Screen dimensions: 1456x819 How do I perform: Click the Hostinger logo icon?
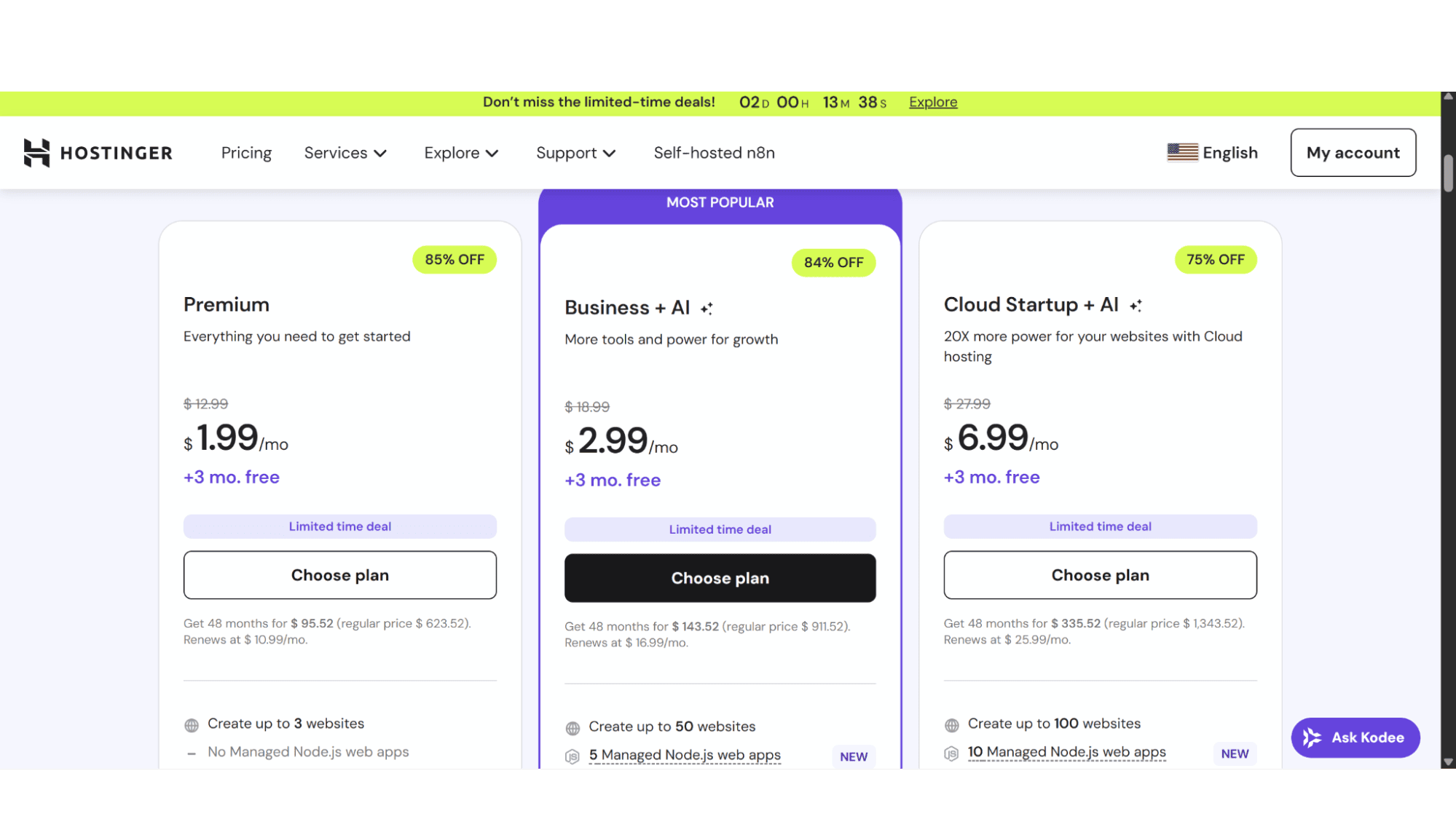click(x=36, y=153)
